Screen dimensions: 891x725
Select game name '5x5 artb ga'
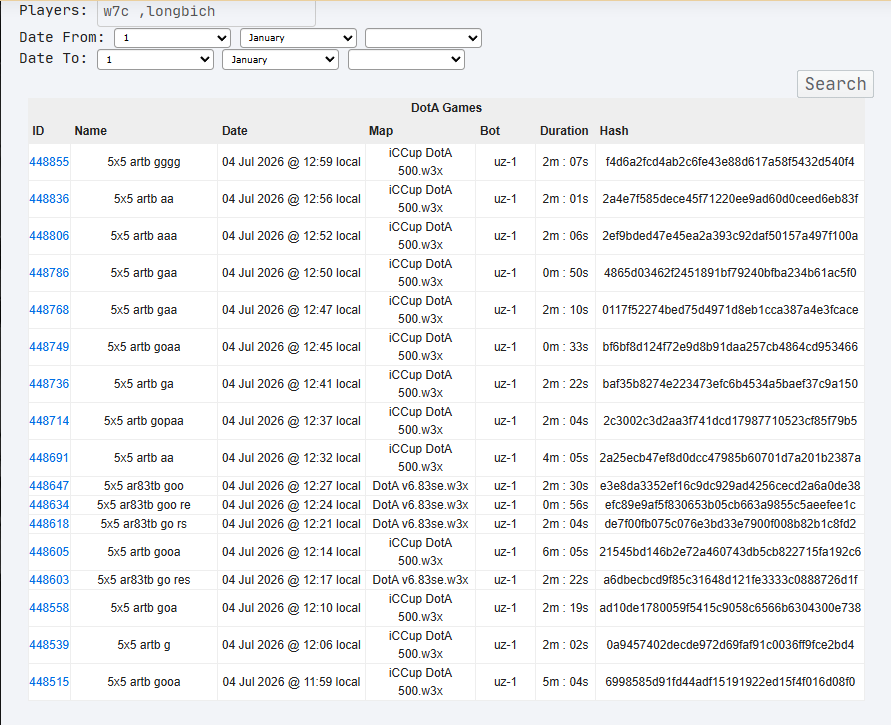pos(144,384)
